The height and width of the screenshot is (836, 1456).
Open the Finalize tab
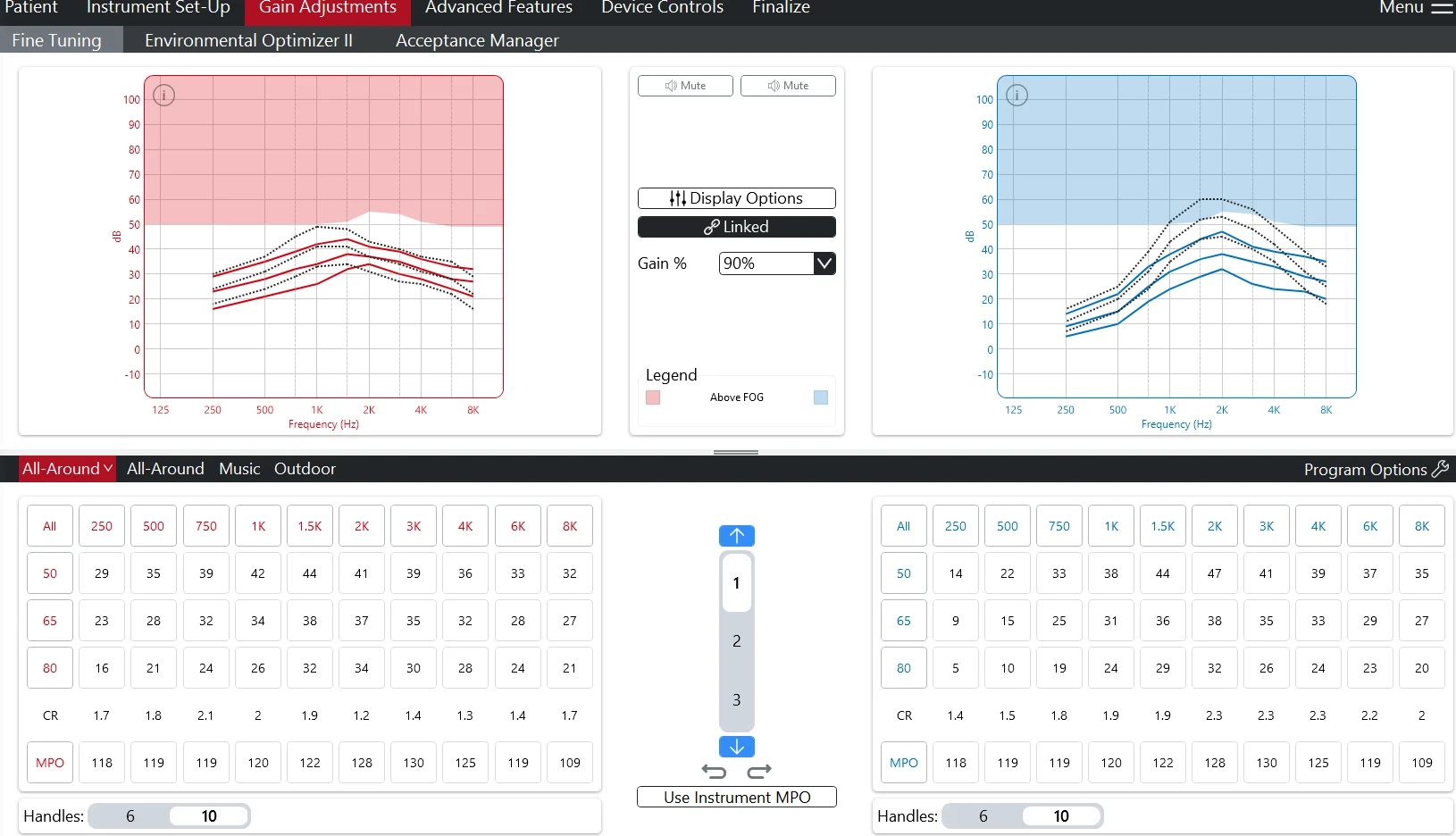[x=781, y=8]
